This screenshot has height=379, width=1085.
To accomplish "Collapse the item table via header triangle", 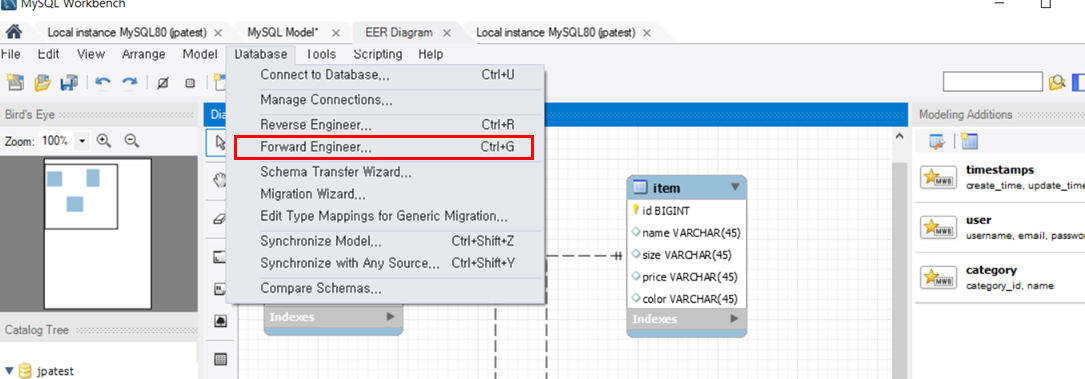I will pyautogui.click(x=734, y=187).
